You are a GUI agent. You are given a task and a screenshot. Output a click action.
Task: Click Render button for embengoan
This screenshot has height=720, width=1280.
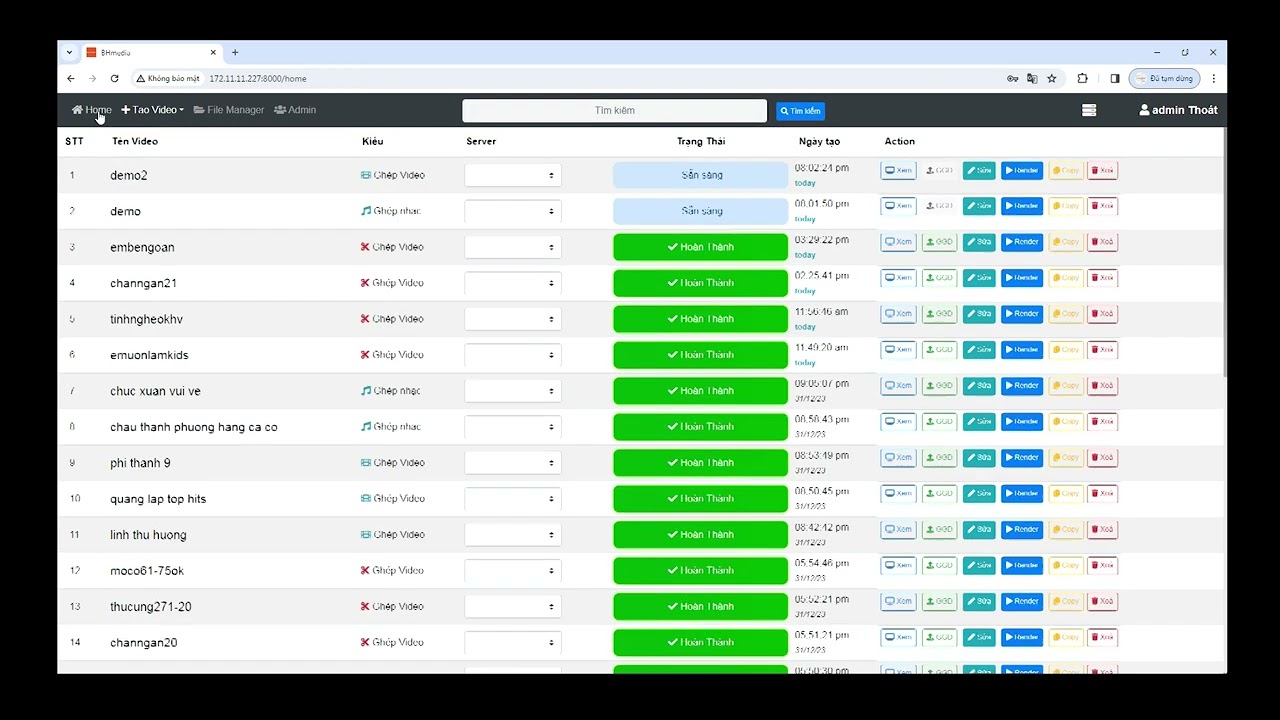(x=1022, y=242)
